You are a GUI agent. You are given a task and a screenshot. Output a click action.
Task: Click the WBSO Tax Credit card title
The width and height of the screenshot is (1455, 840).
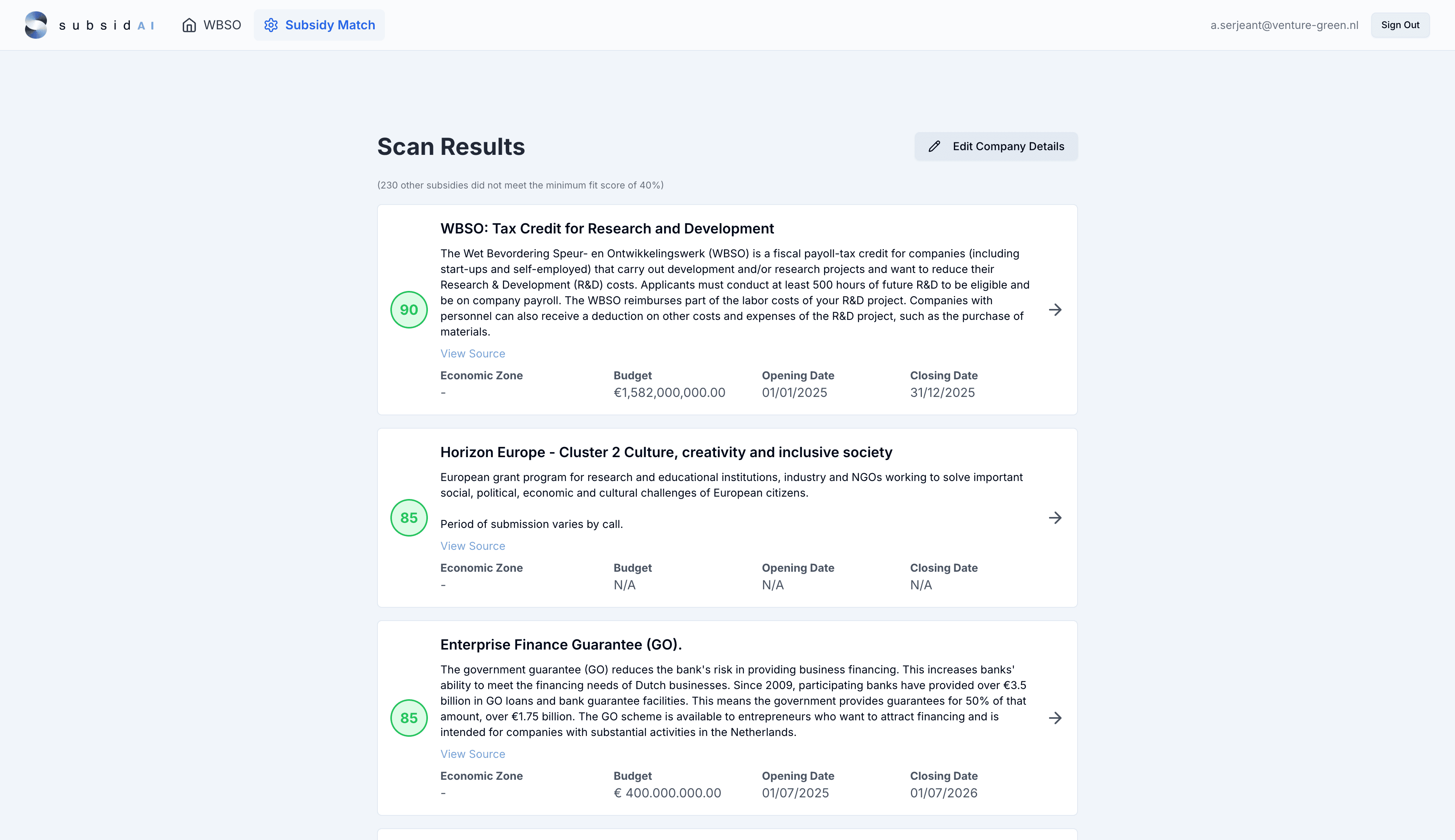(607, 228)
